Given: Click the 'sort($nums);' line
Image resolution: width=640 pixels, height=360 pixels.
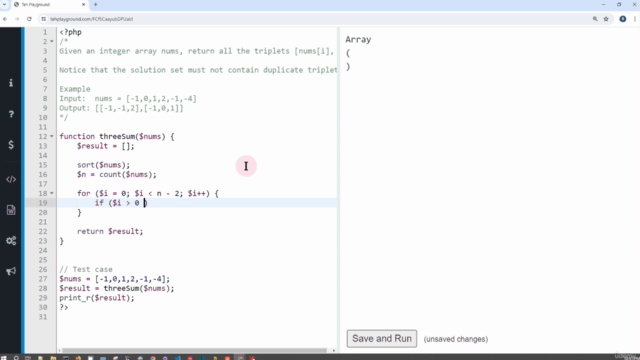Looking at the screenshot, I should 103,165.
